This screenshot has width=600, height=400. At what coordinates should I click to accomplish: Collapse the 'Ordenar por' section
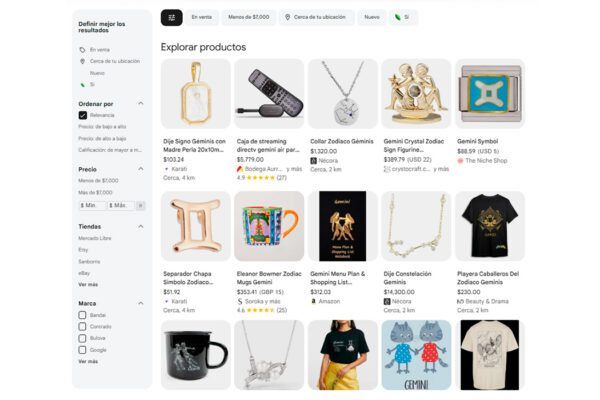coord(141,103)
